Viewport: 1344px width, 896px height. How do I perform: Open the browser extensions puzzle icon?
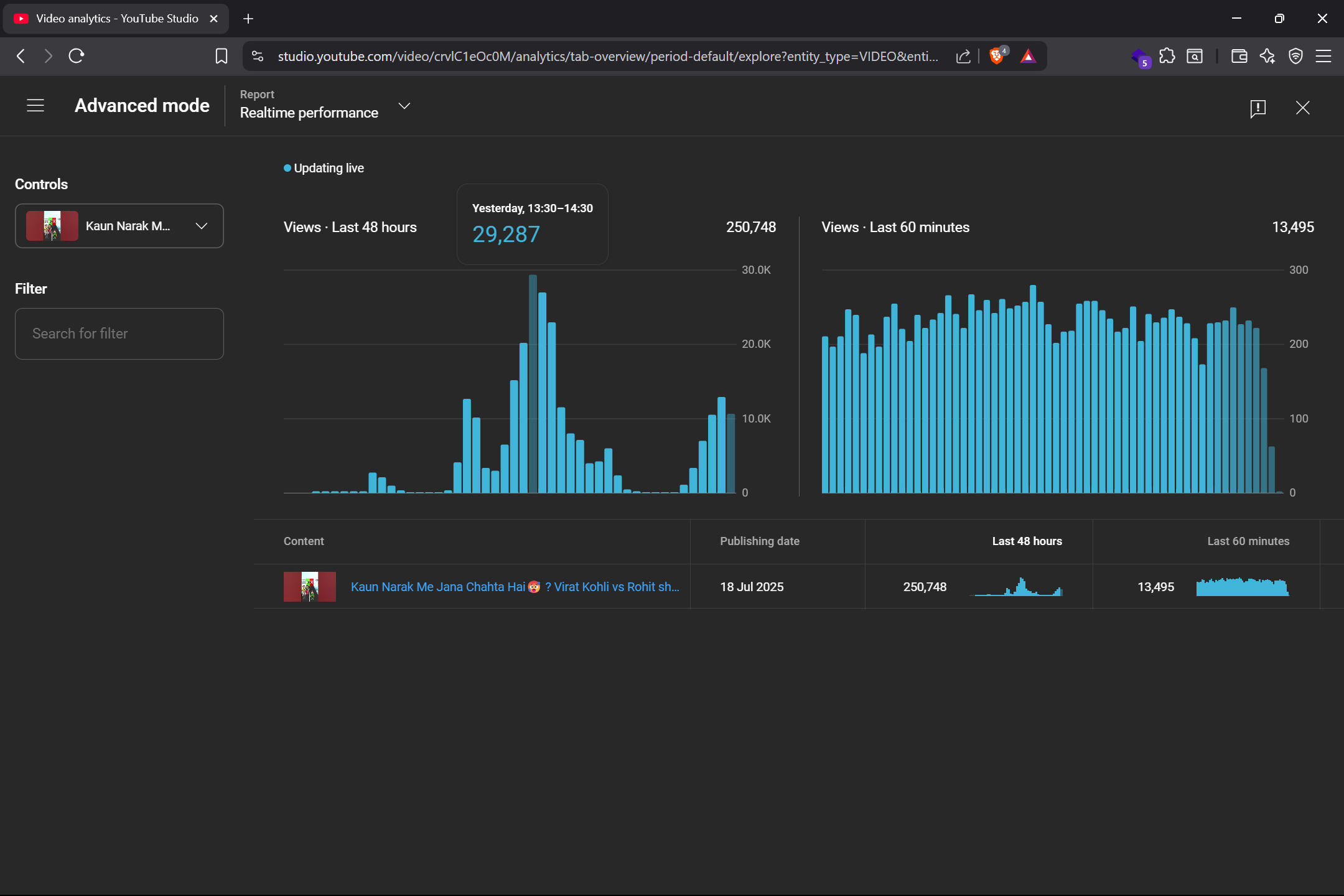(x=1167, y=56)
